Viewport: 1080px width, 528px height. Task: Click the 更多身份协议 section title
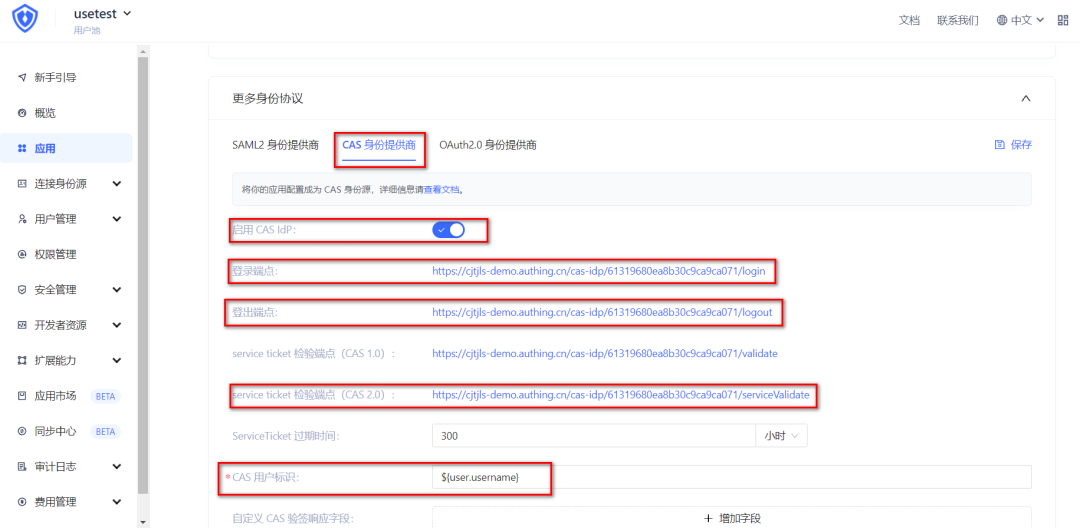[x=268, y=98]
